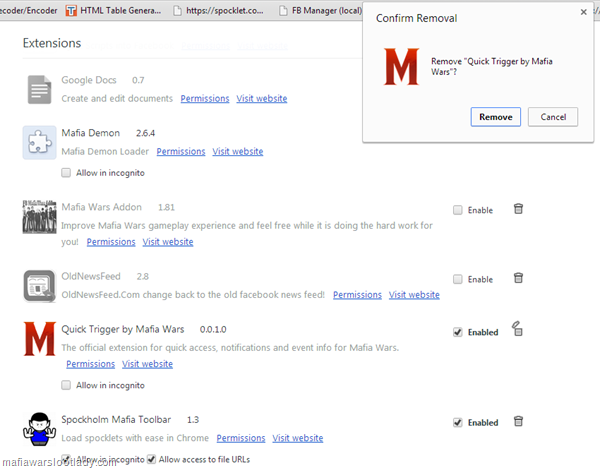
Task: Open FB Manager (local) bookmark
Action: pyautogui.click(x=321, y=11)
